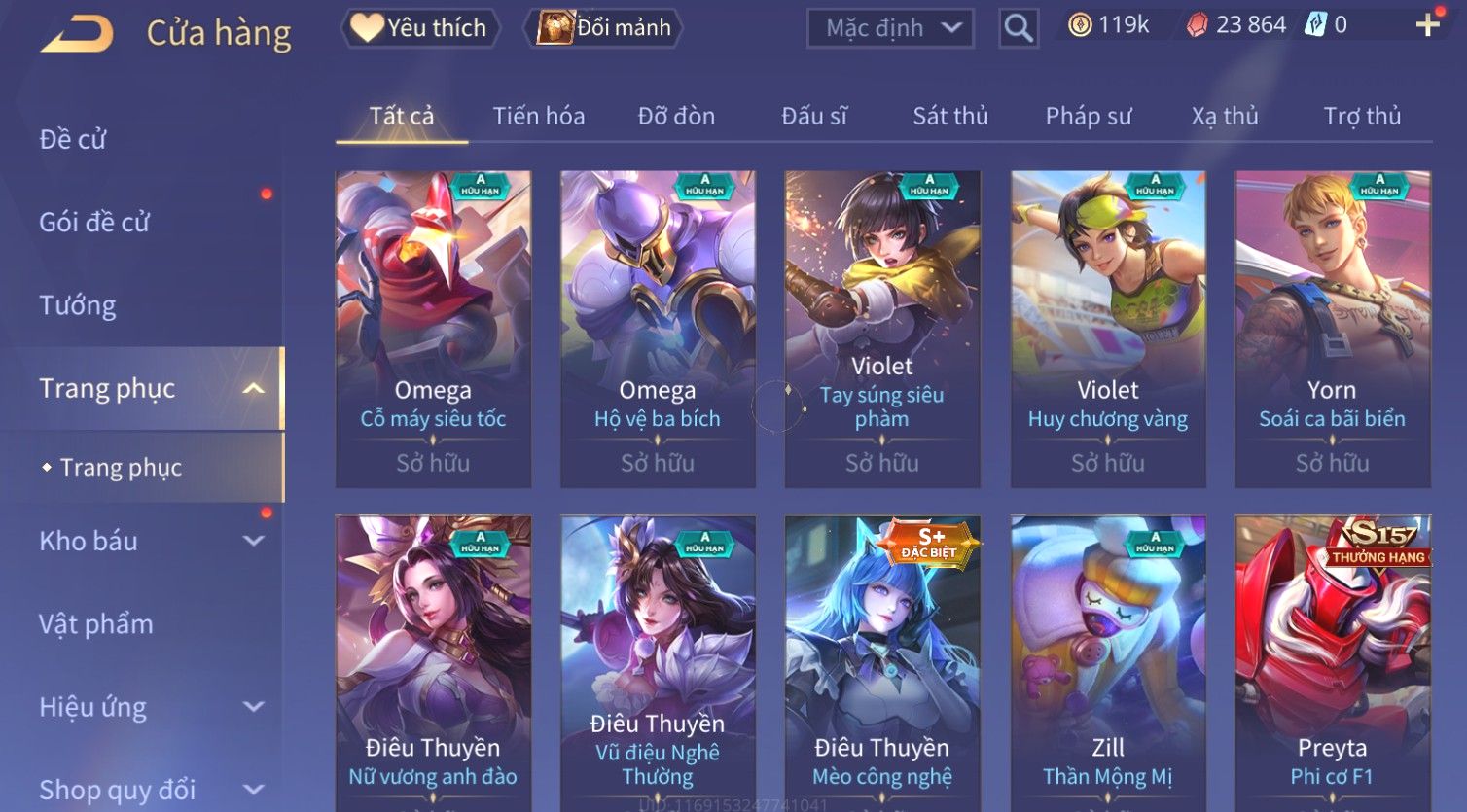
Task: Switch to the Tiến hóa tab
Action: [539, 117]
